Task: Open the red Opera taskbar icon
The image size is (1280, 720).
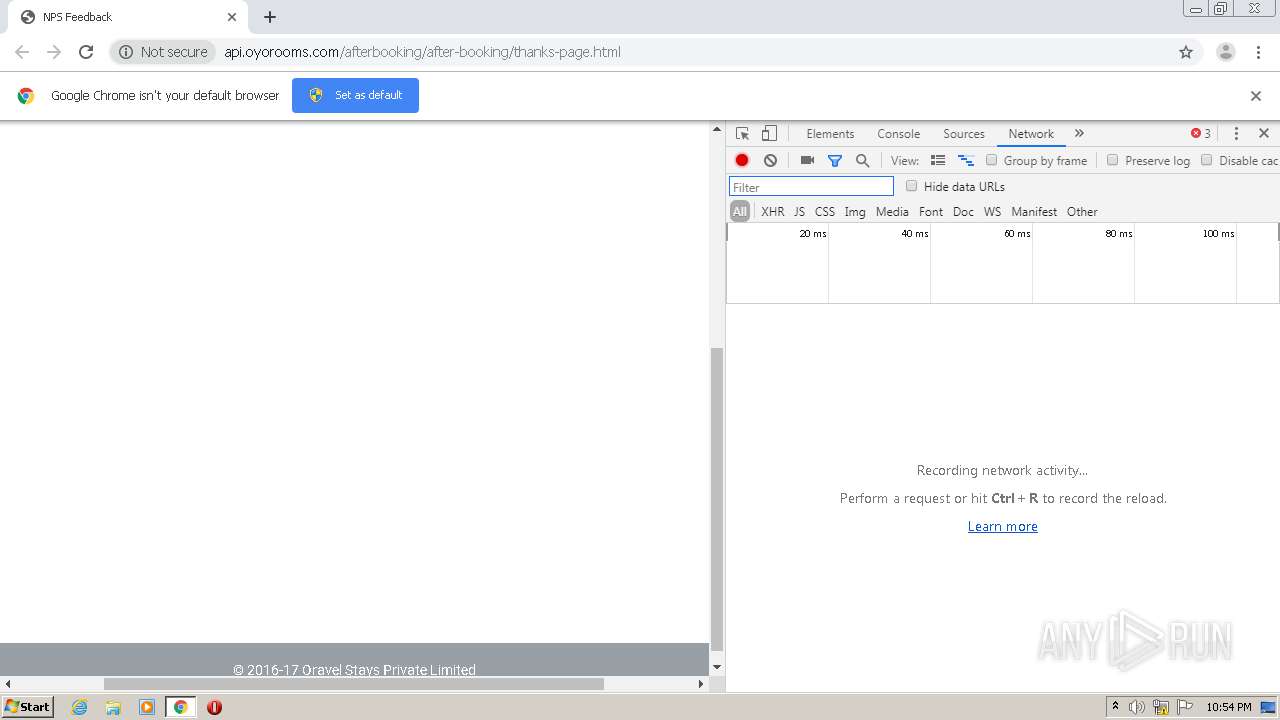Action: click(x=214, y=707)
